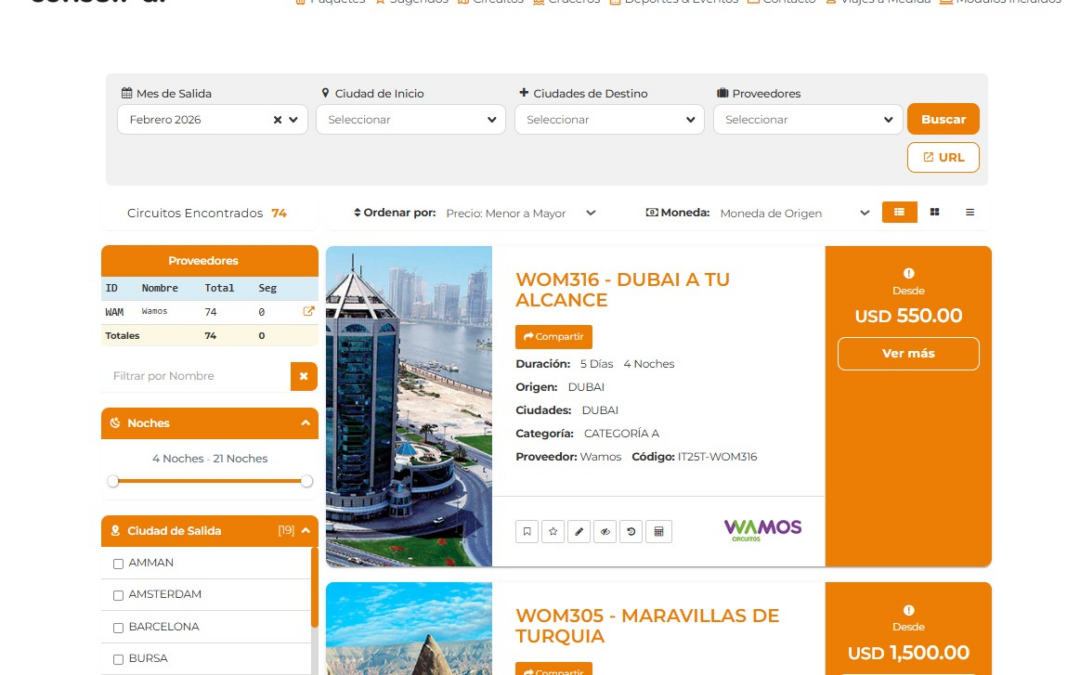Clear the name filter with the X button
Image resolution: width=1080 pixels, height=675 pixels.
304,376
